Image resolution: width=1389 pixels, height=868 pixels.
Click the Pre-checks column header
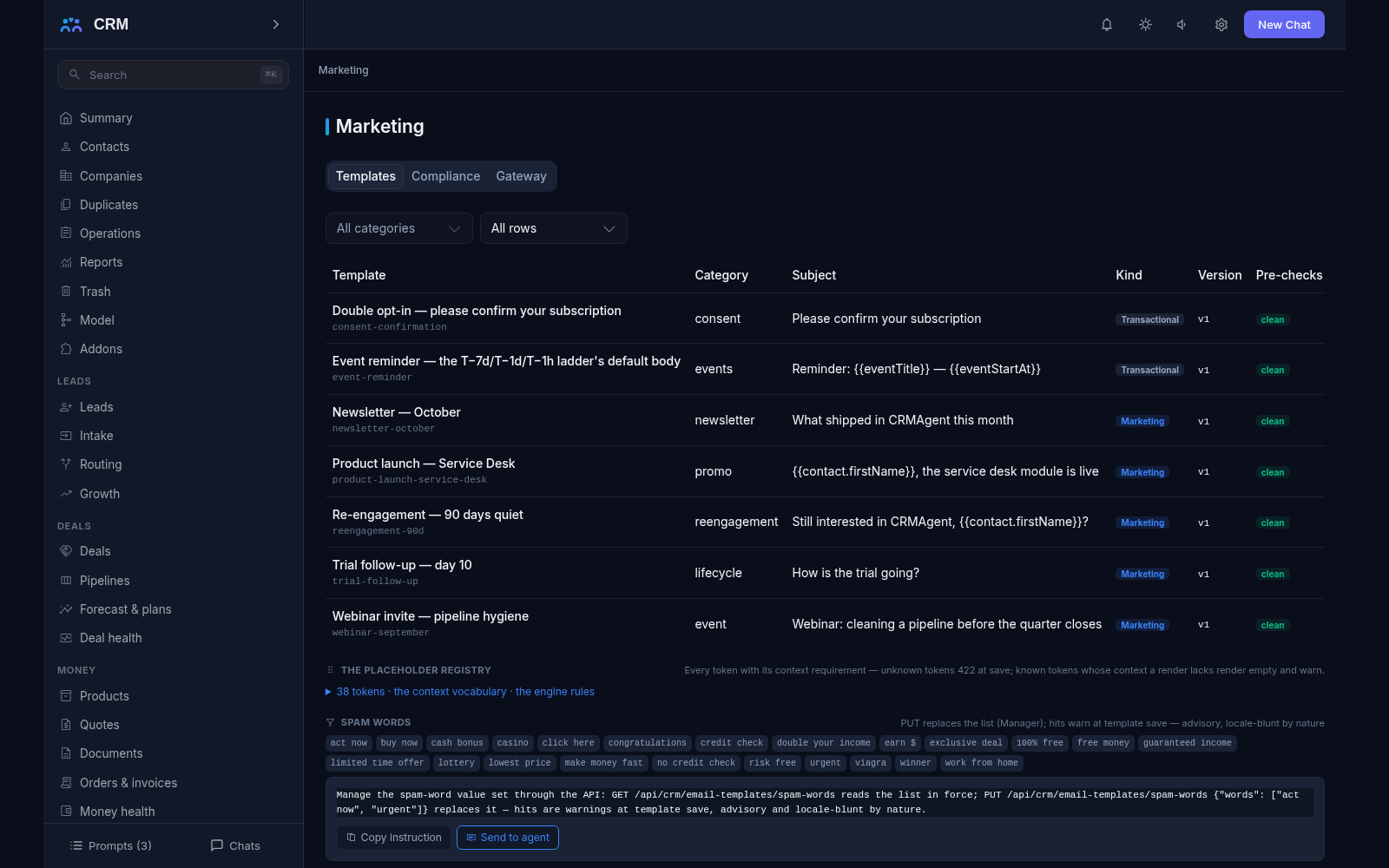click(1289, 275)
